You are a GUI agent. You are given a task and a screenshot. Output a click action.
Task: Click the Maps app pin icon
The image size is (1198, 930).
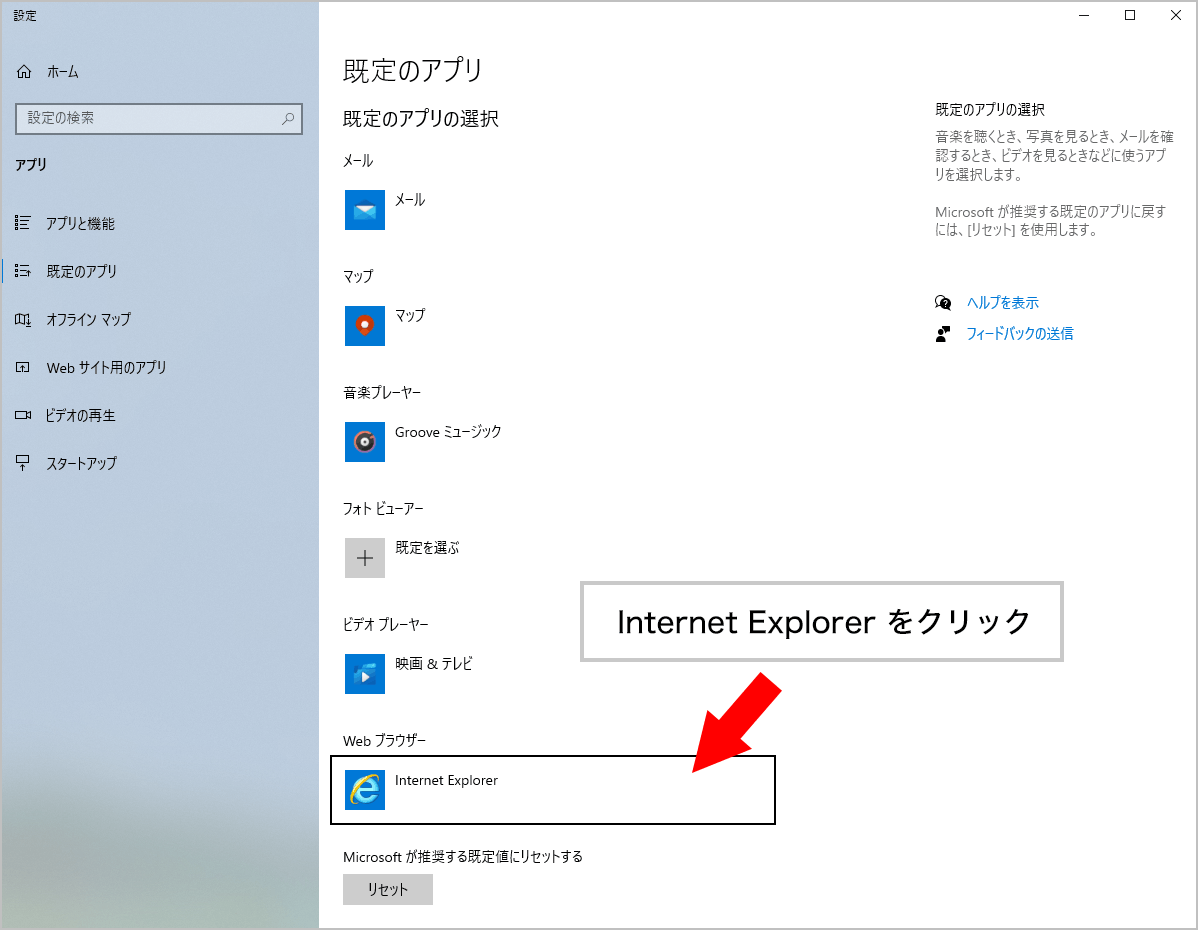click(364, 326)
